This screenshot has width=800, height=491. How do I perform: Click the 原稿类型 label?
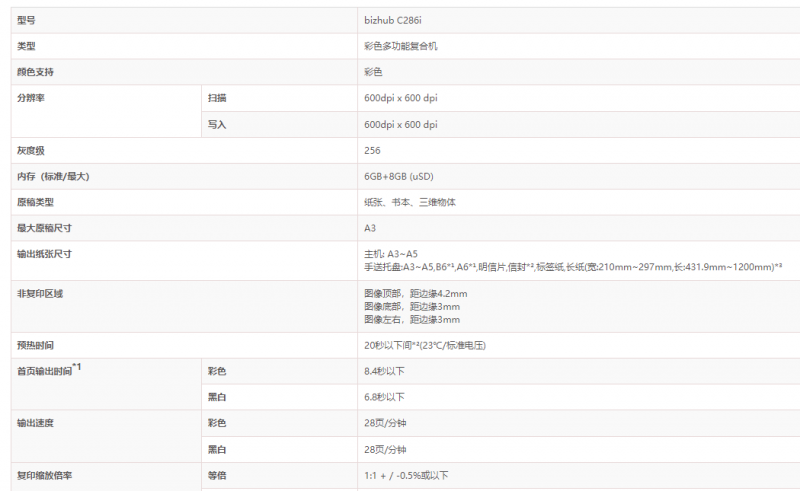coord(35,202)
